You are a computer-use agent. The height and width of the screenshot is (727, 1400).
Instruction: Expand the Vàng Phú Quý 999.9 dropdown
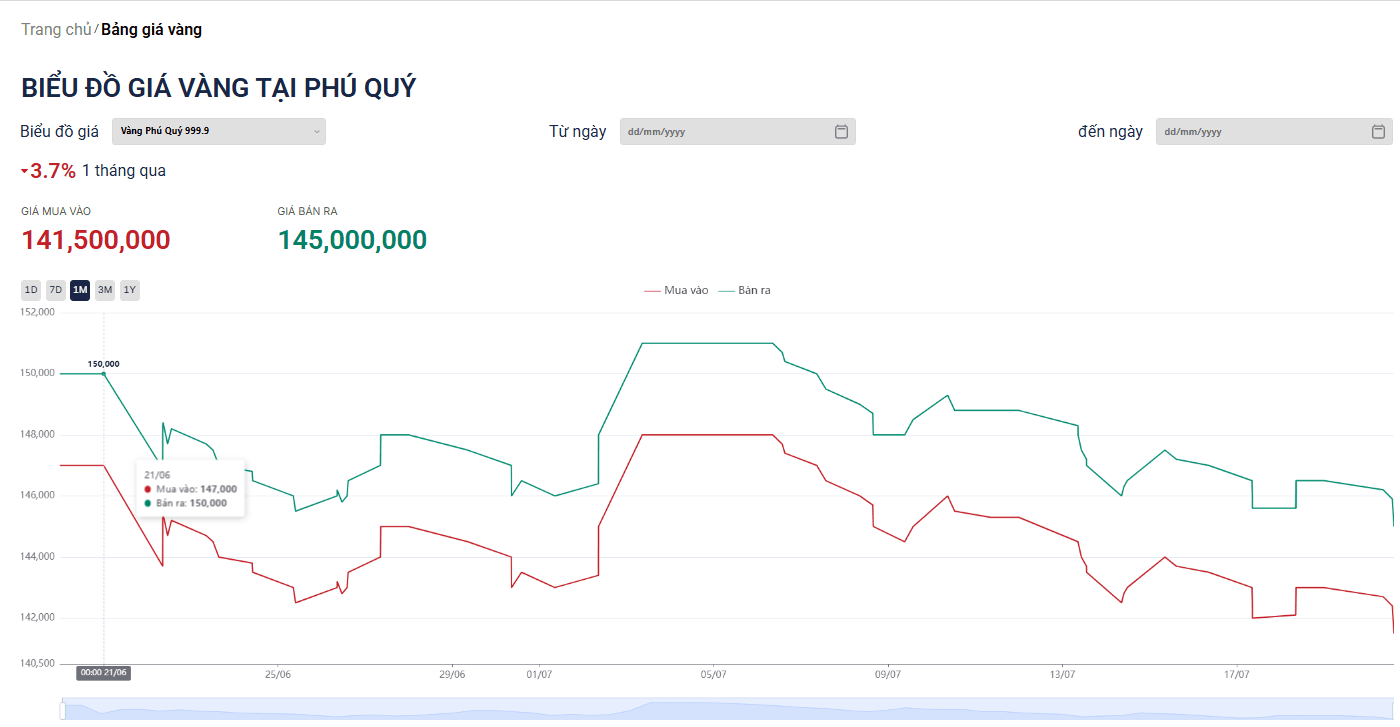click(x=219, y=131)
